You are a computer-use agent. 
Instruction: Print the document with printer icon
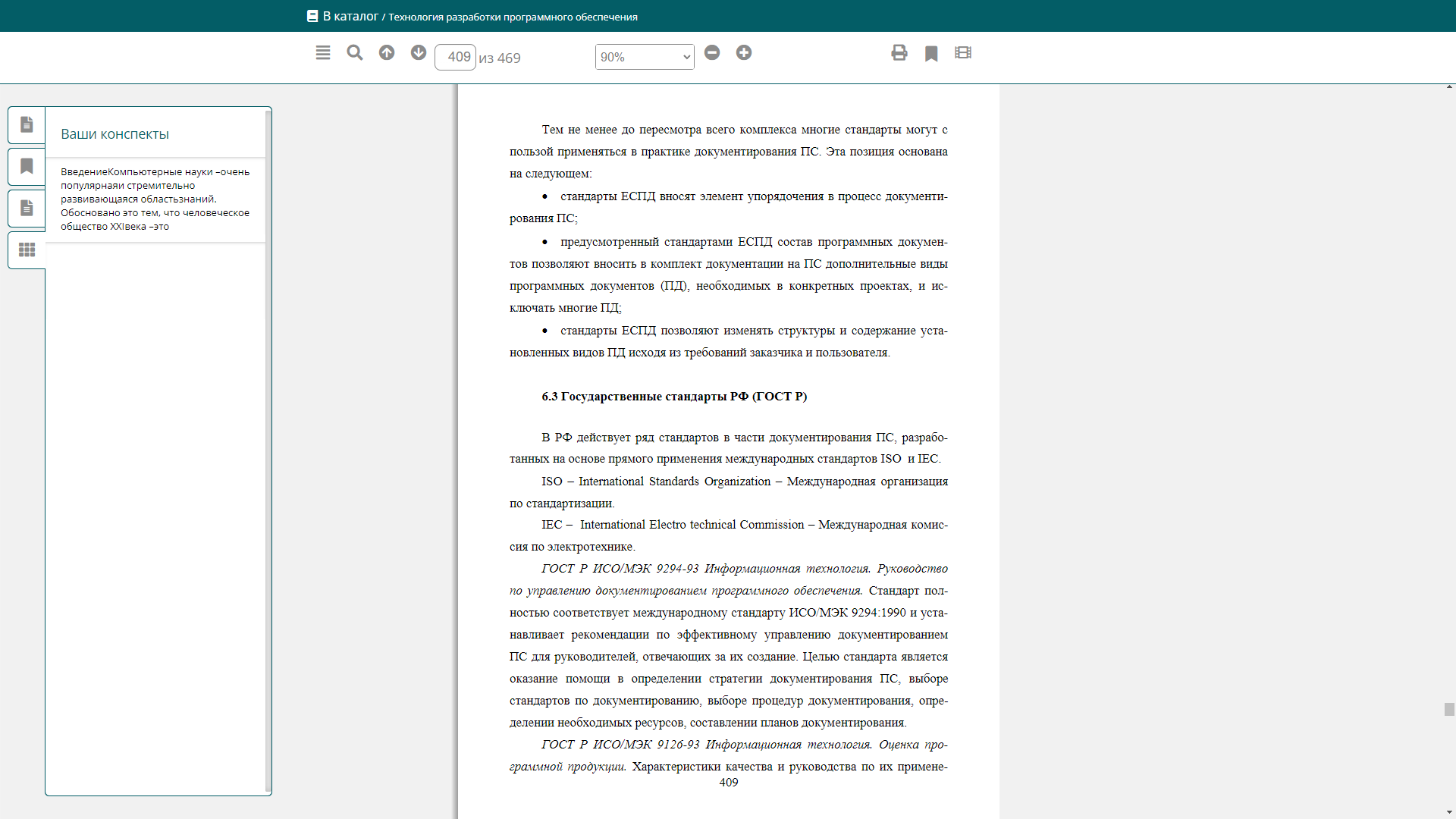point(899,52)
